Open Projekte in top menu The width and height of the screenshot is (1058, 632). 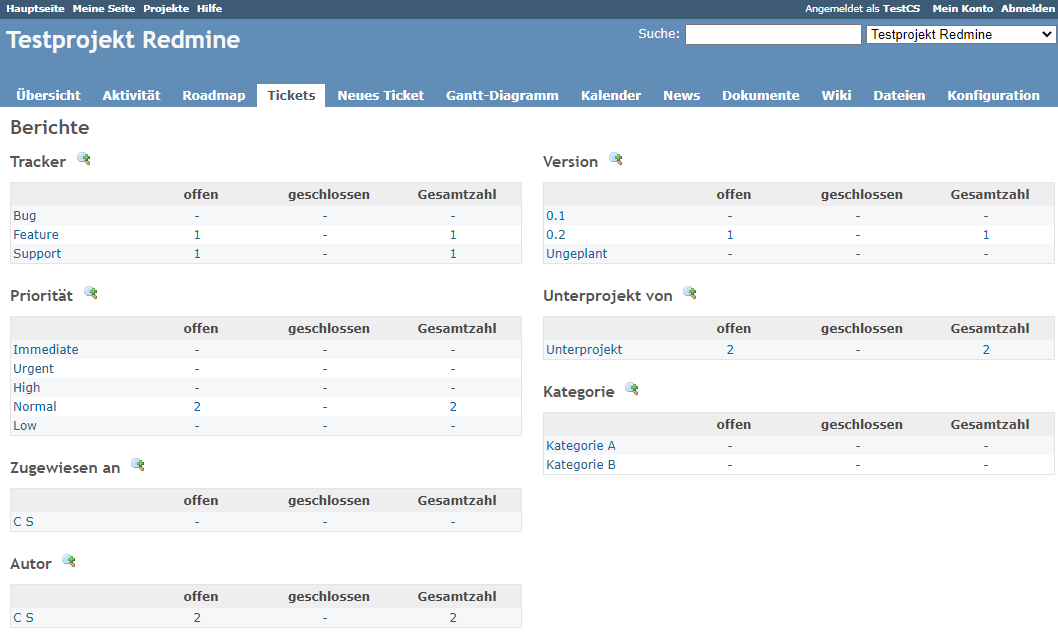166,9
